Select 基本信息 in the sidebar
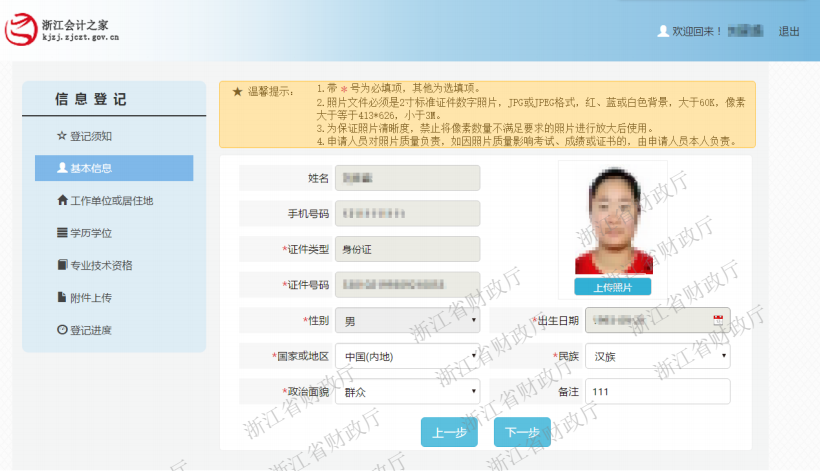 113,168
